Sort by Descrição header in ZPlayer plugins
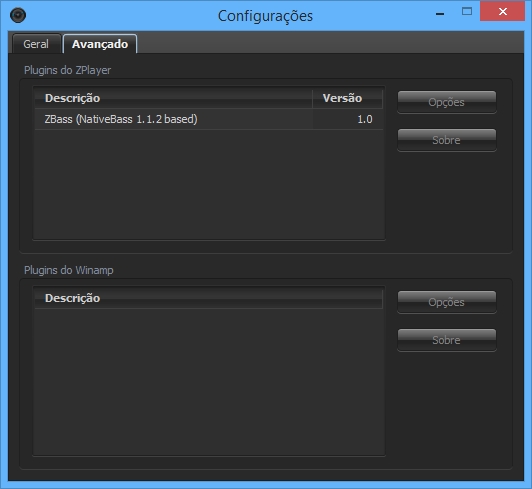 click(x=173, y=98)
